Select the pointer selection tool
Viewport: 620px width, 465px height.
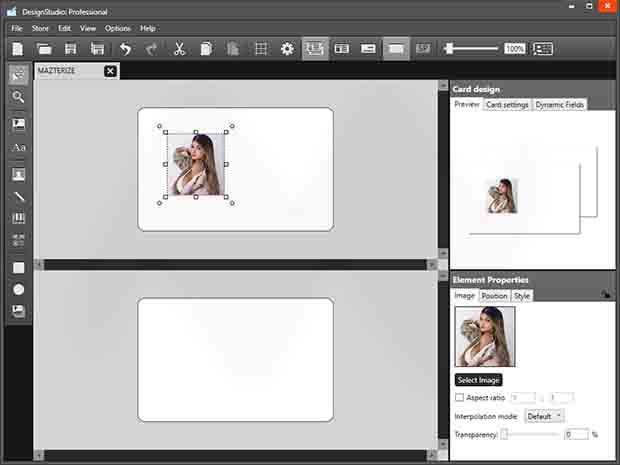18,74
